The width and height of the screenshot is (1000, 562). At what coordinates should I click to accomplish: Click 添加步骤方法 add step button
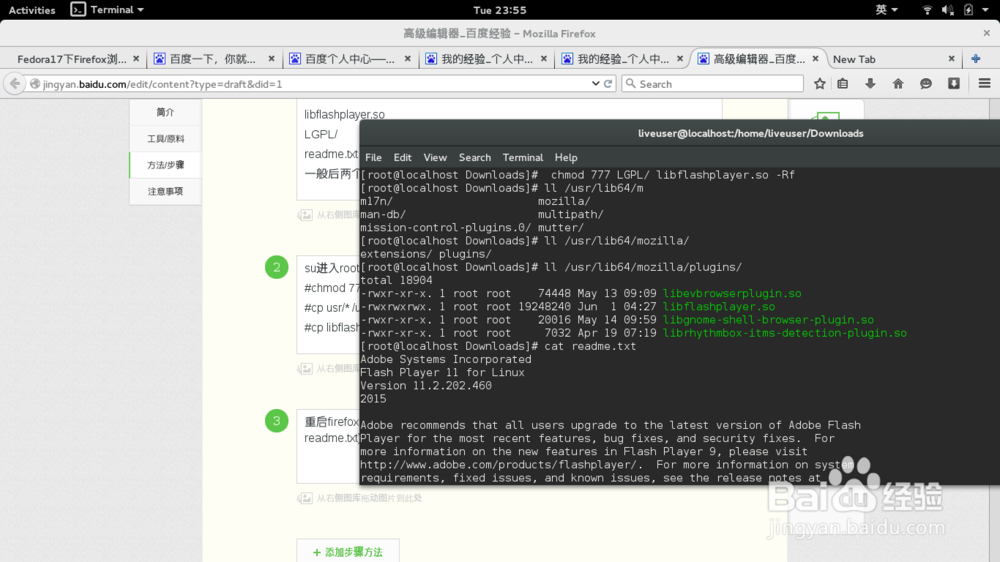(x=348, y=551)
